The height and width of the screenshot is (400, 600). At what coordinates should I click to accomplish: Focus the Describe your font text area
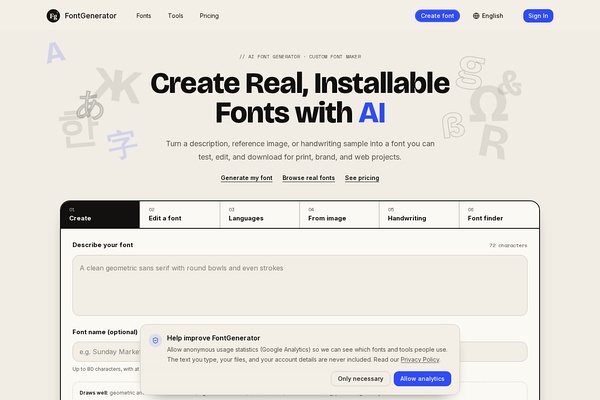click(300, 286)
